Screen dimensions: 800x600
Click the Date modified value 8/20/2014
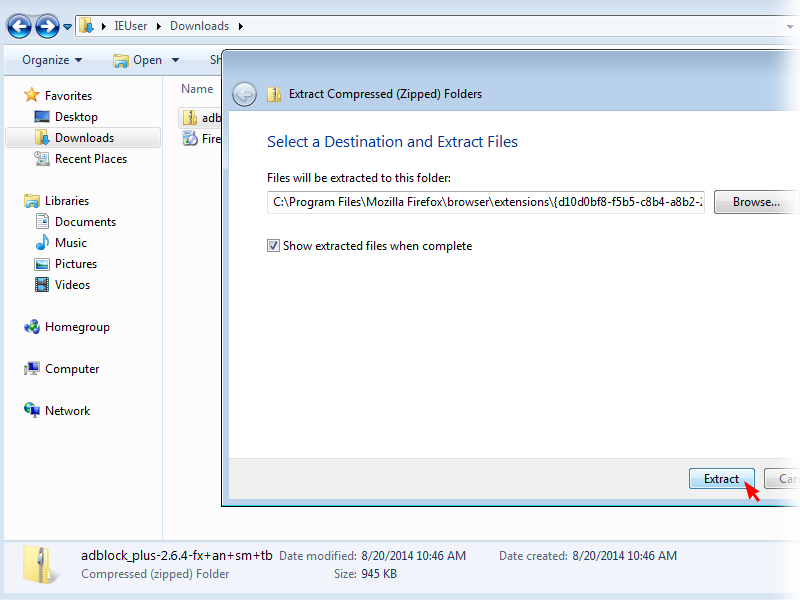(414, 556)
